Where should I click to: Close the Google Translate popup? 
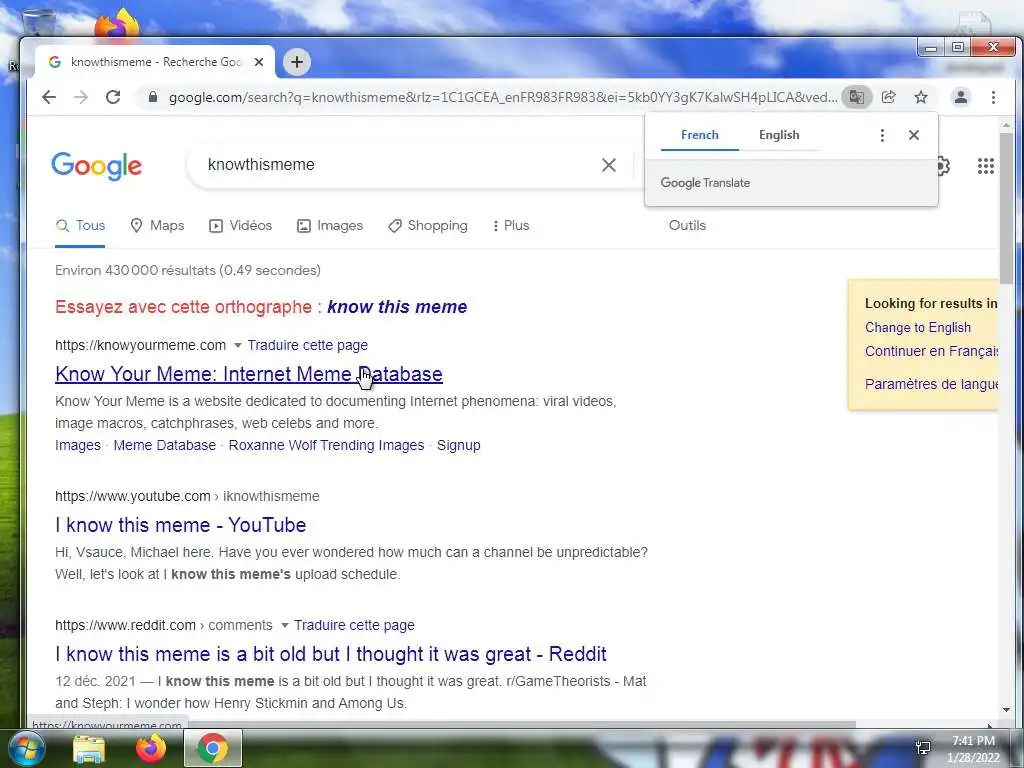pos(914,135)
